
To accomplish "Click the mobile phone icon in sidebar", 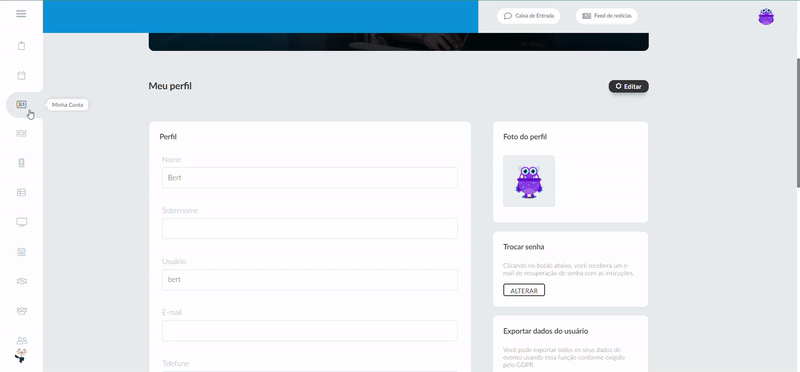I will pos(21,163).
